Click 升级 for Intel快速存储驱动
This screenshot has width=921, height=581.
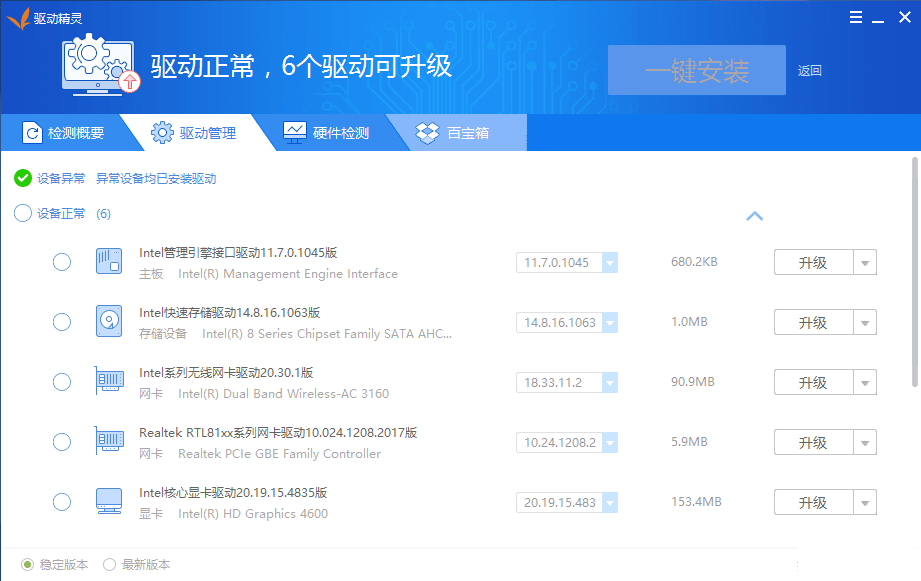pos(814,323)
